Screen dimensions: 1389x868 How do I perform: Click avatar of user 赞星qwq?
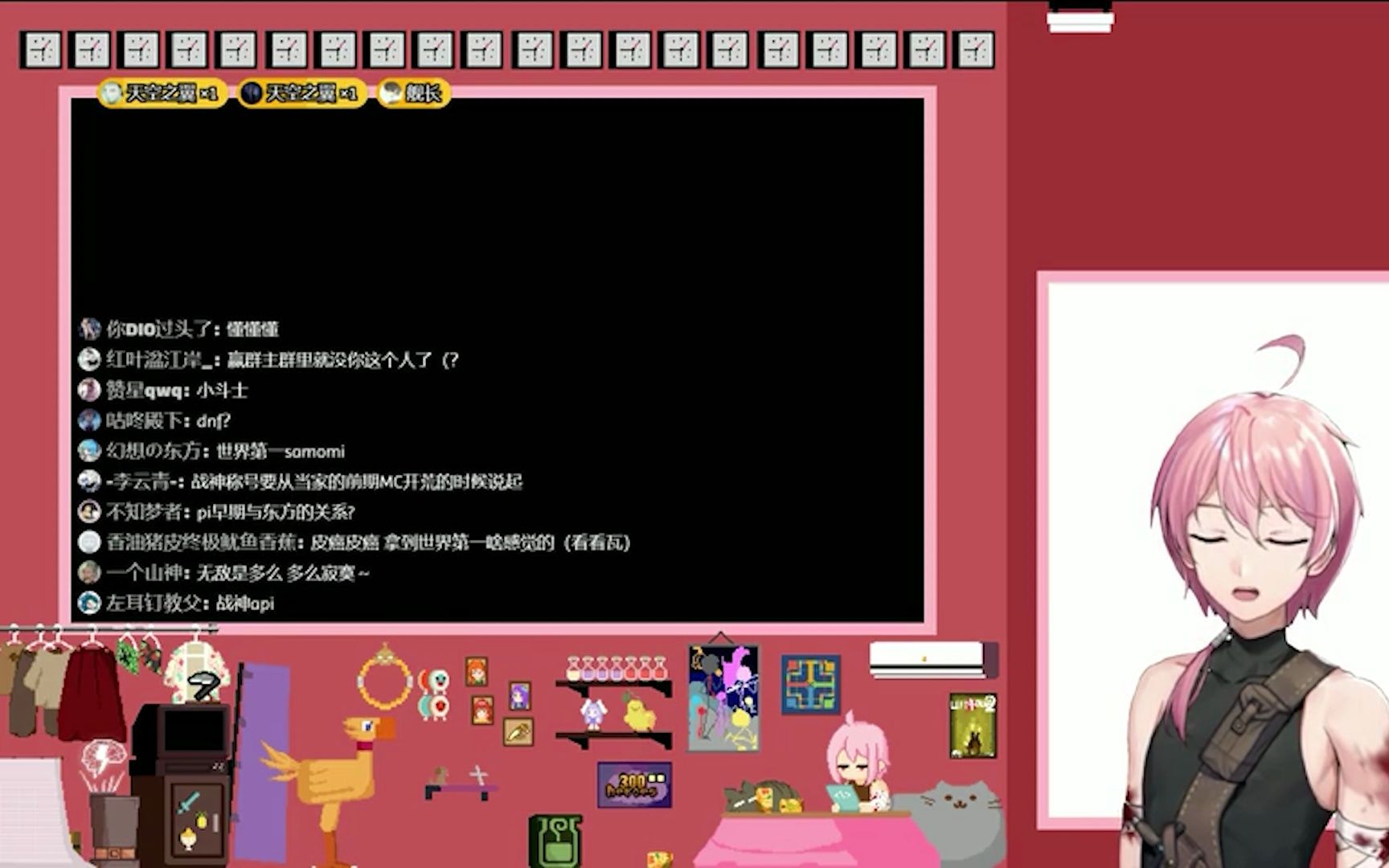coord(89,390)
